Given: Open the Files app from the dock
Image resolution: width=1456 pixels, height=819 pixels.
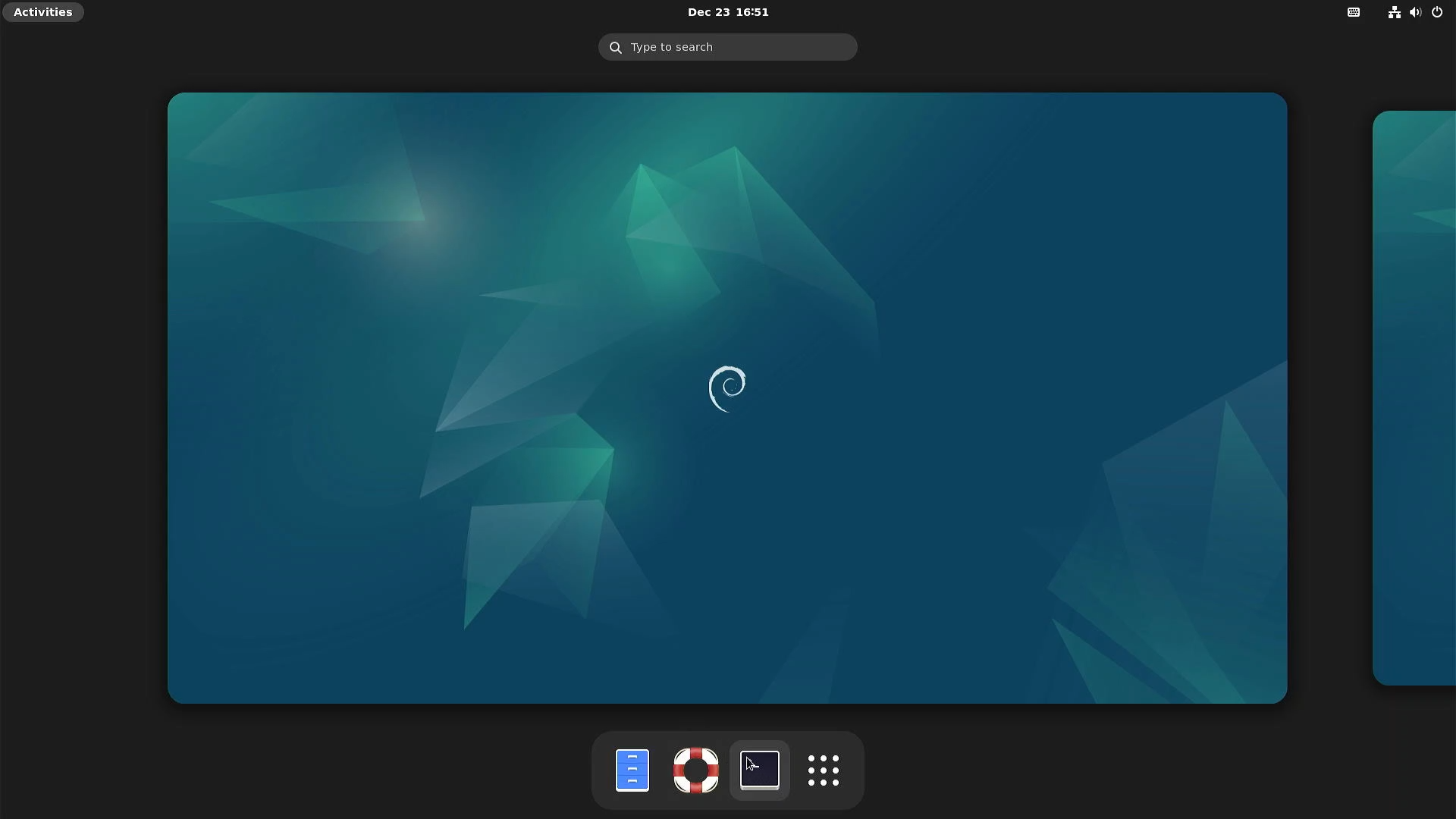Looking at the screenshot, I should click(x=632, y=770).
